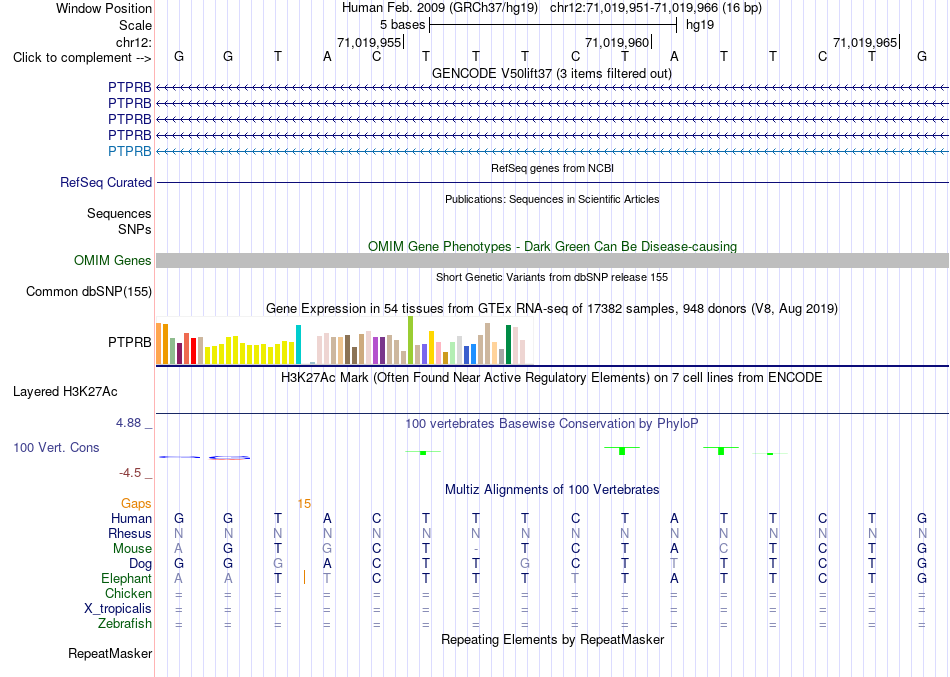Click PTPRB label beside the GTEx bar chart
Viewport: 950px width, 677px height.
coord(130,342)
